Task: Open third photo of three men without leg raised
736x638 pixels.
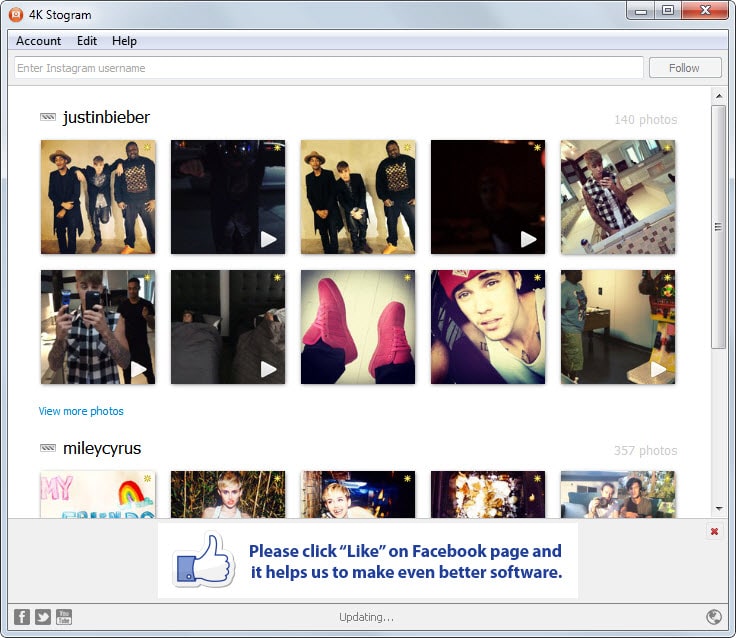Action: pyautogui.click(x=358, y=197)
